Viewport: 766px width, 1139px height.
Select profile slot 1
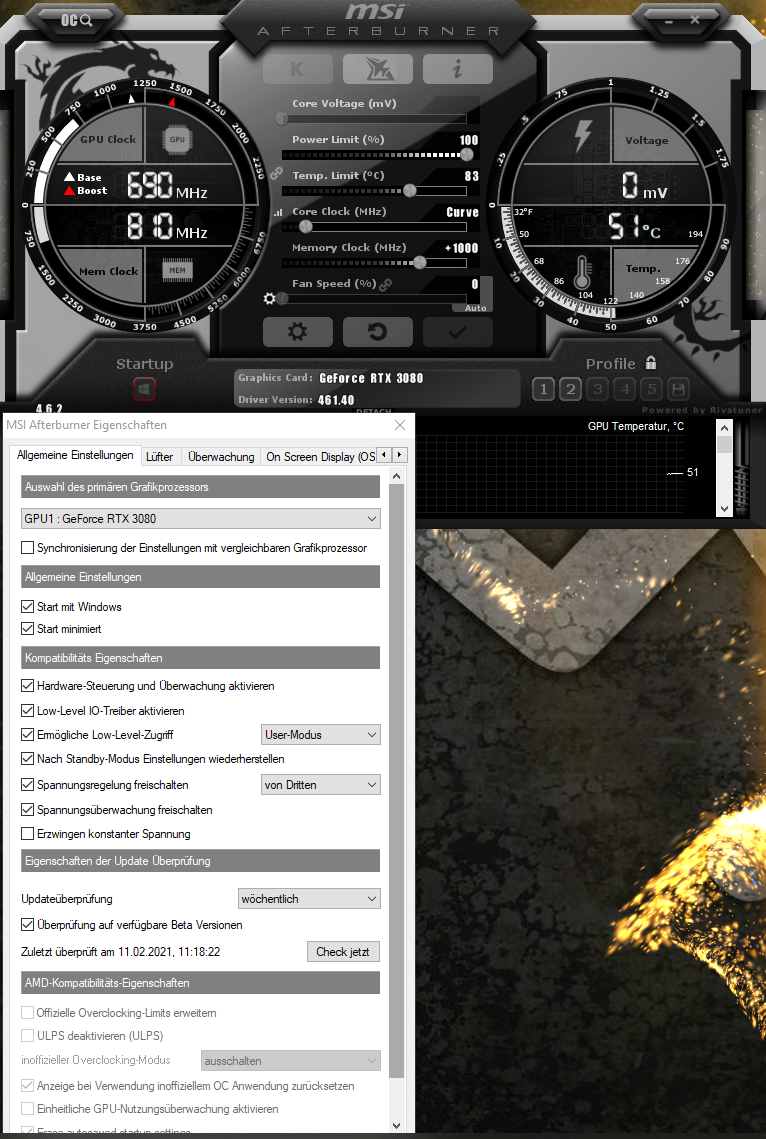point(543,389)
